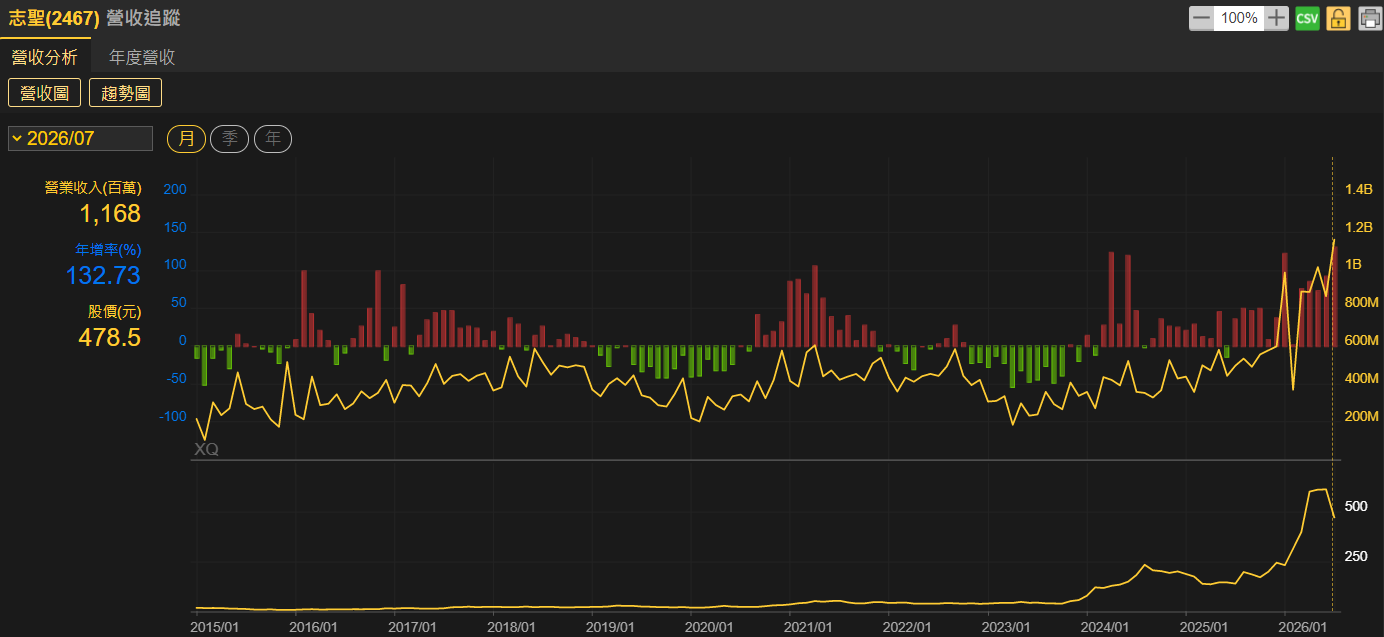1384x637 pixels.
Task: Click the 2021/01 axis label
Action: click(x=809, y=626)
